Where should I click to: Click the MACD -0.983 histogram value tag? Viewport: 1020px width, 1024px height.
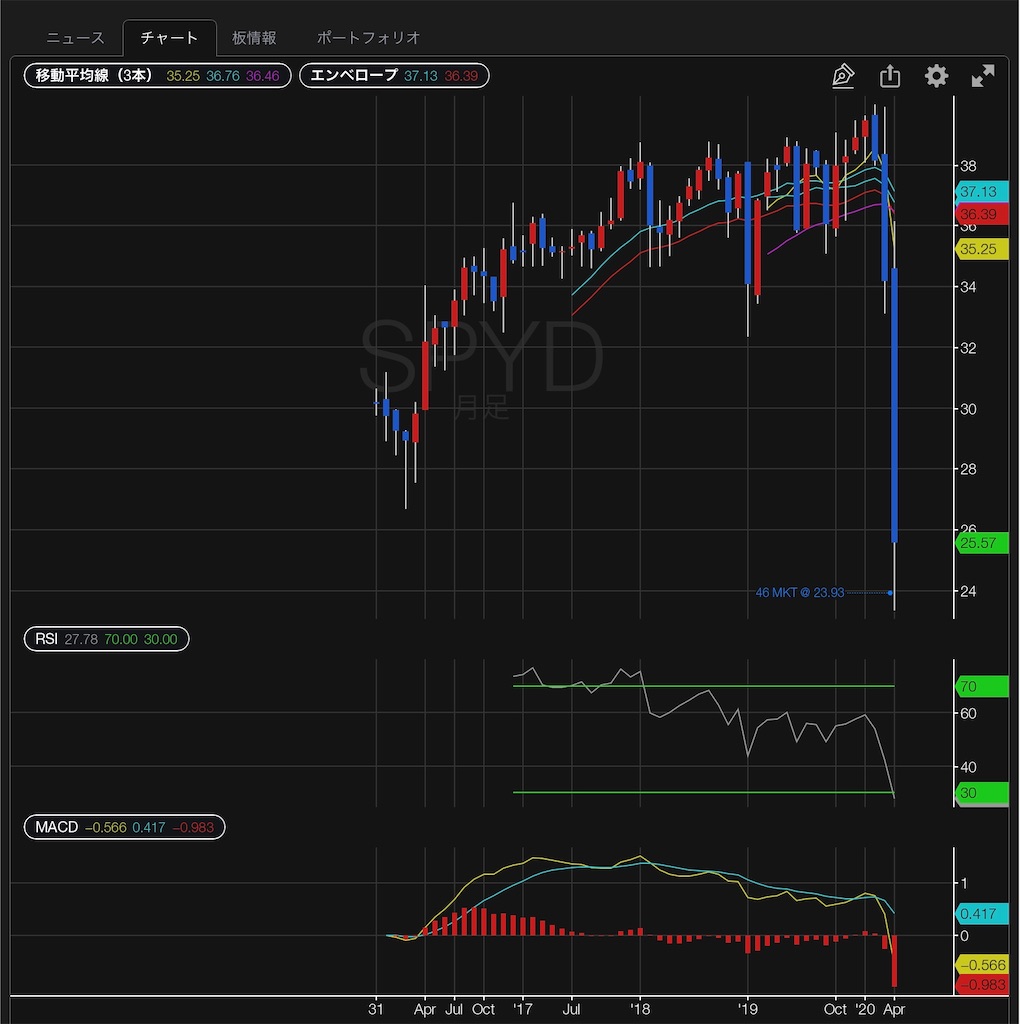coord(981,984)
